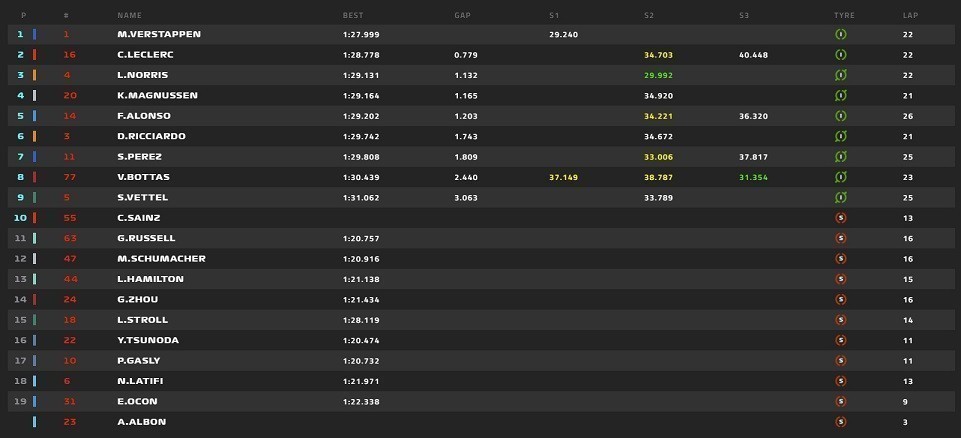Click the LAP column header
Viewport: 961px width, 438px height.
tap(910, 15)
